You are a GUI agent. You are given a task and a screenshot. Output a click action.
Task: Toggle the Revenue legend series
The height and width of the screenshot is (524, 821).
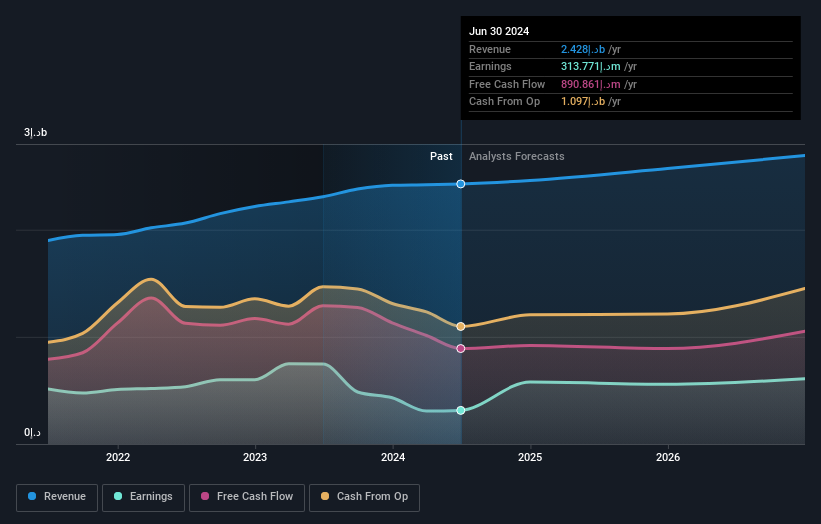point(57,497)
